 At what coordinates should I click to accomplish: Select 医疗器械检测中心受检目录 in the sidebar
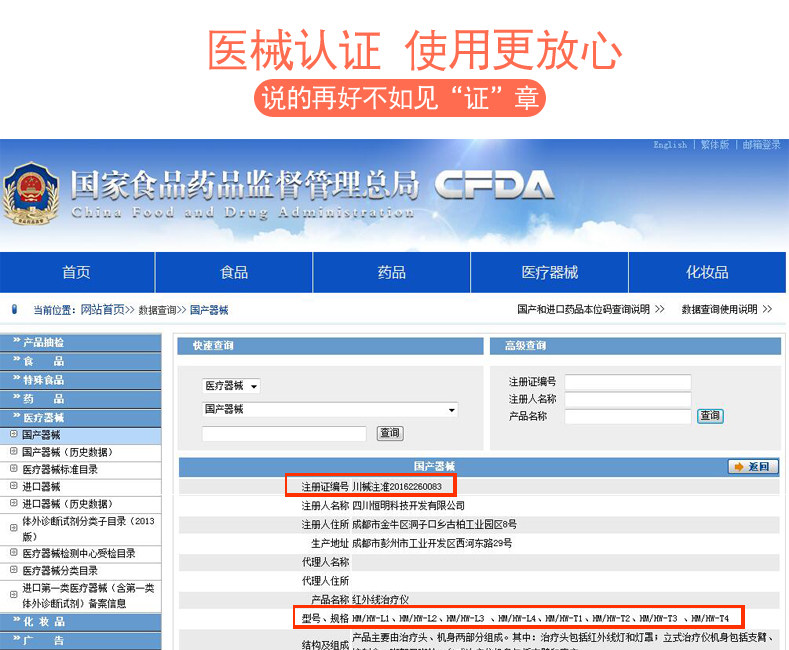click(x=79, y=553)
